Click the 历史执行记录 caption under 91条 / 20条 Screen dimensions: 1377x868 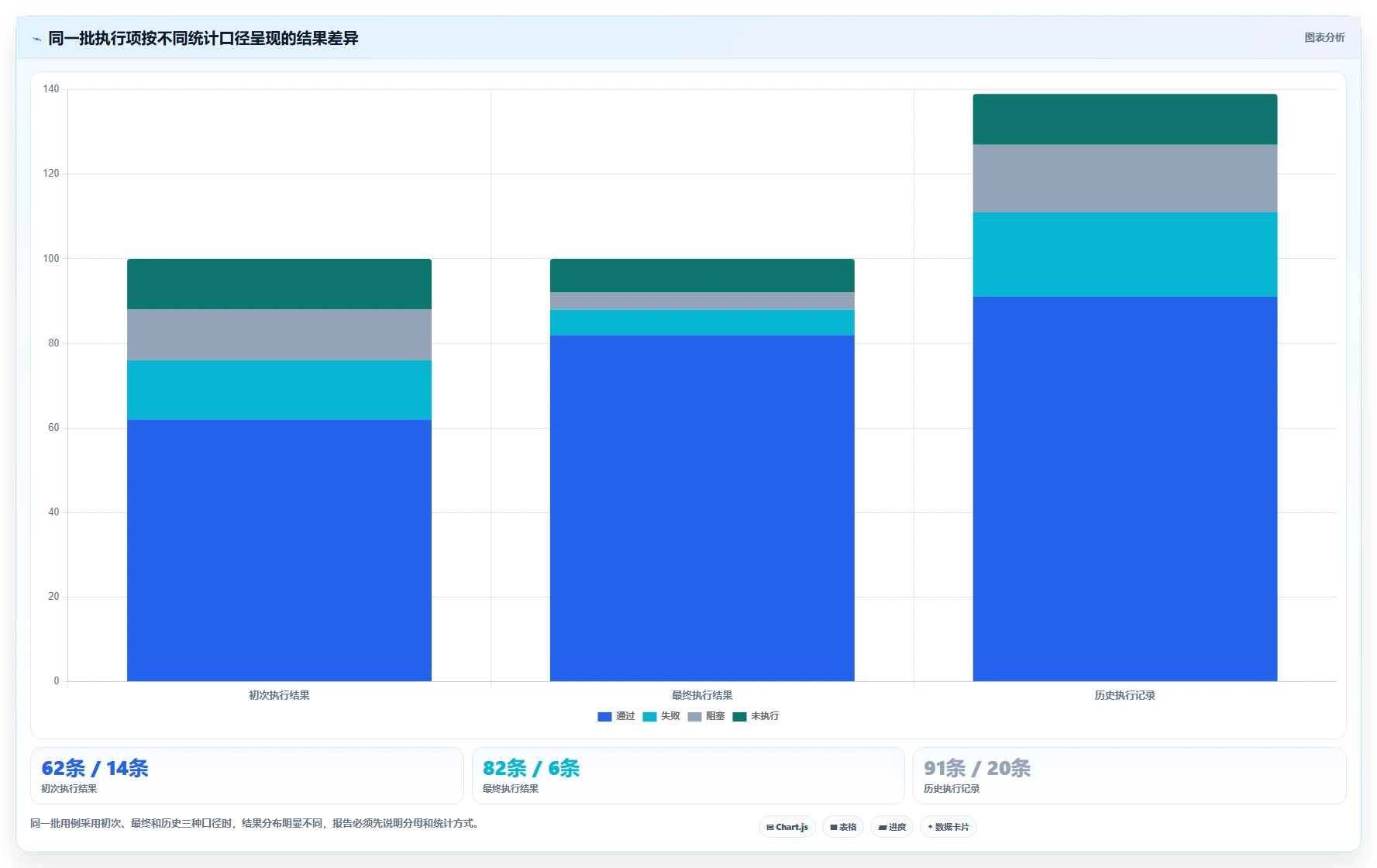pyautogui.click(x=952, y=789)
